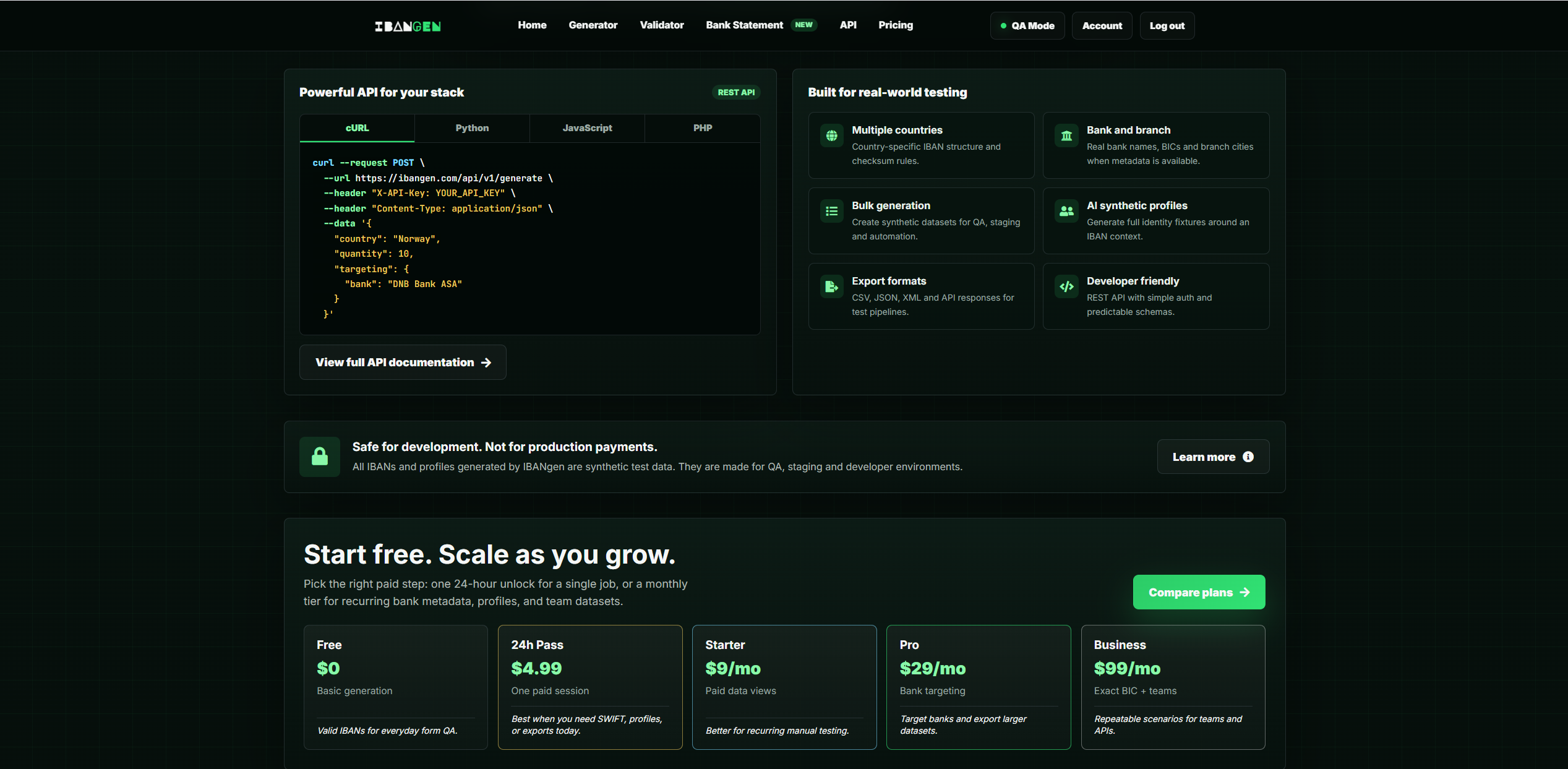Click the $4.99 price text
The height and width of the screenshot is (769, 1568).
coord(536,668)
